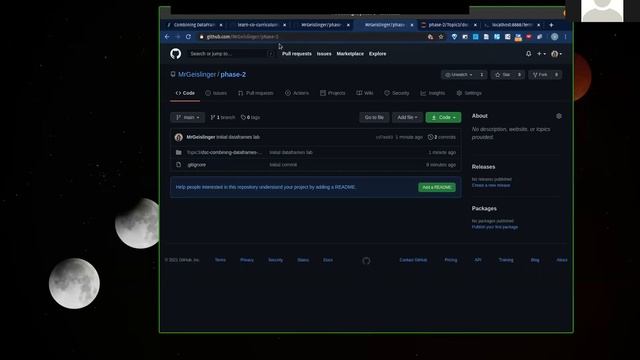Open a new browser tab with plus
The image size is (640, 360).
point(551,25)
